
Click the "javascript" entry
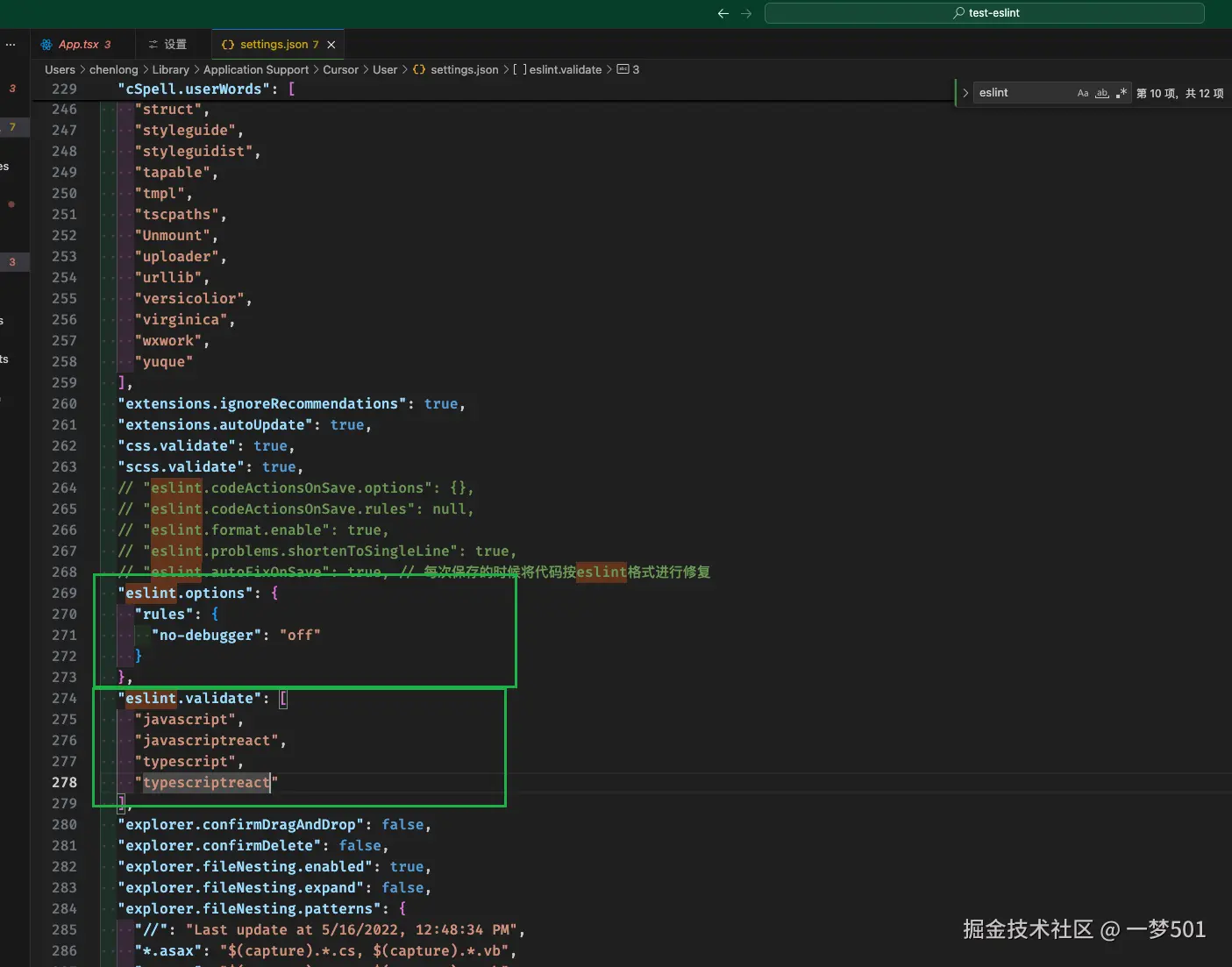pos(185,720)
